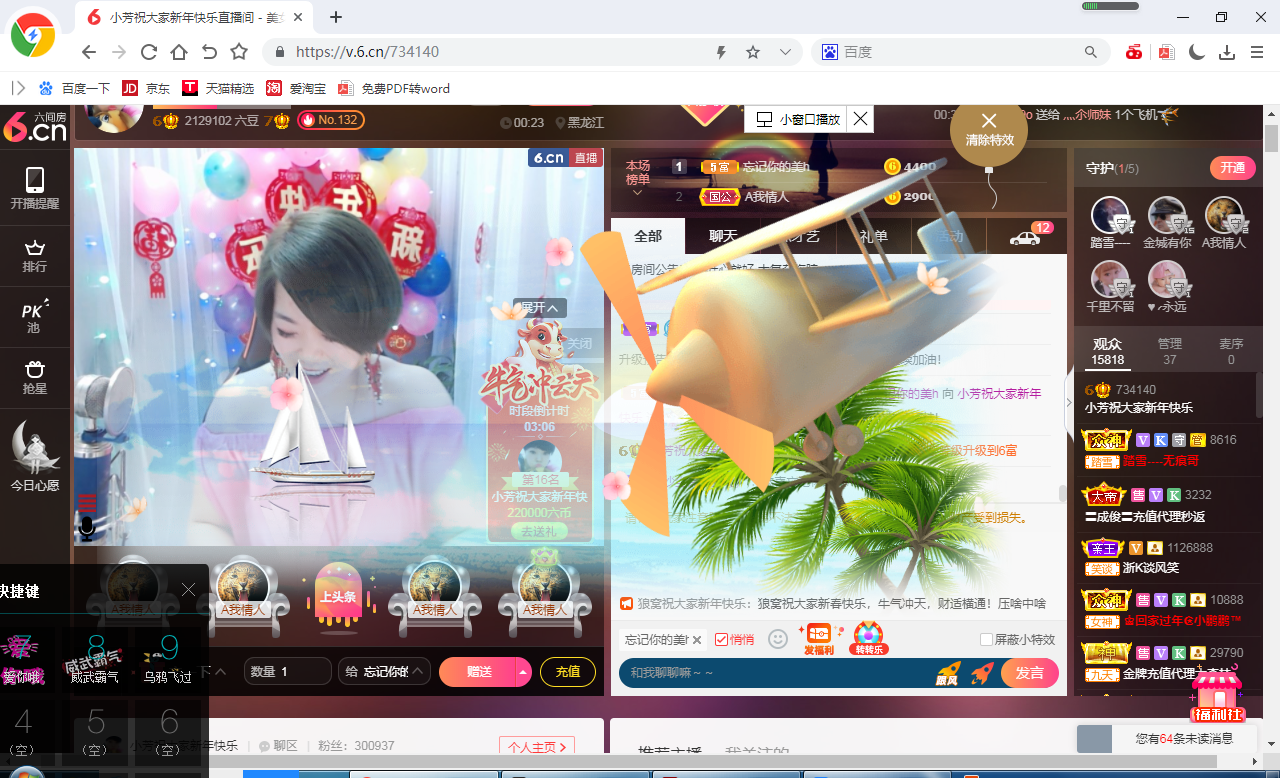The width and height of the screenshot is (1280, 778).
Task: Expand bookmarks bar sidebar arrow
Action: click(x=18, y=88)
